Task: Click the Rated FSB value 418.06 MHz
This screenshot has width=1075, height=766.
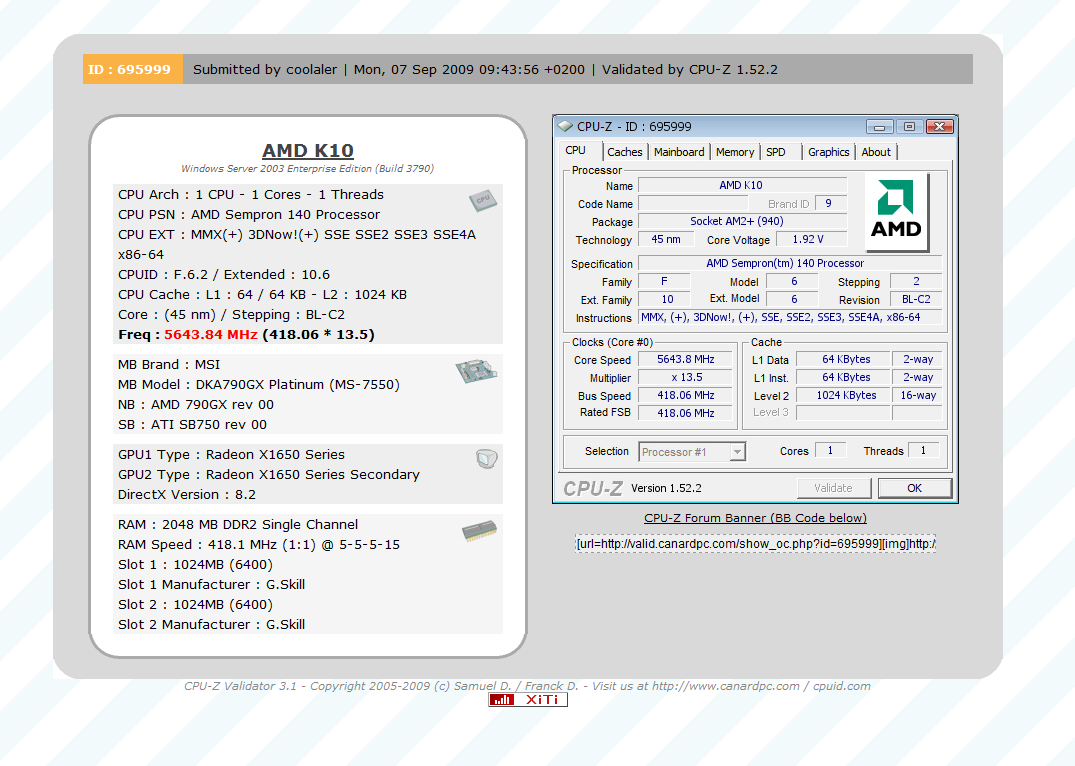Action: (685, 413)
